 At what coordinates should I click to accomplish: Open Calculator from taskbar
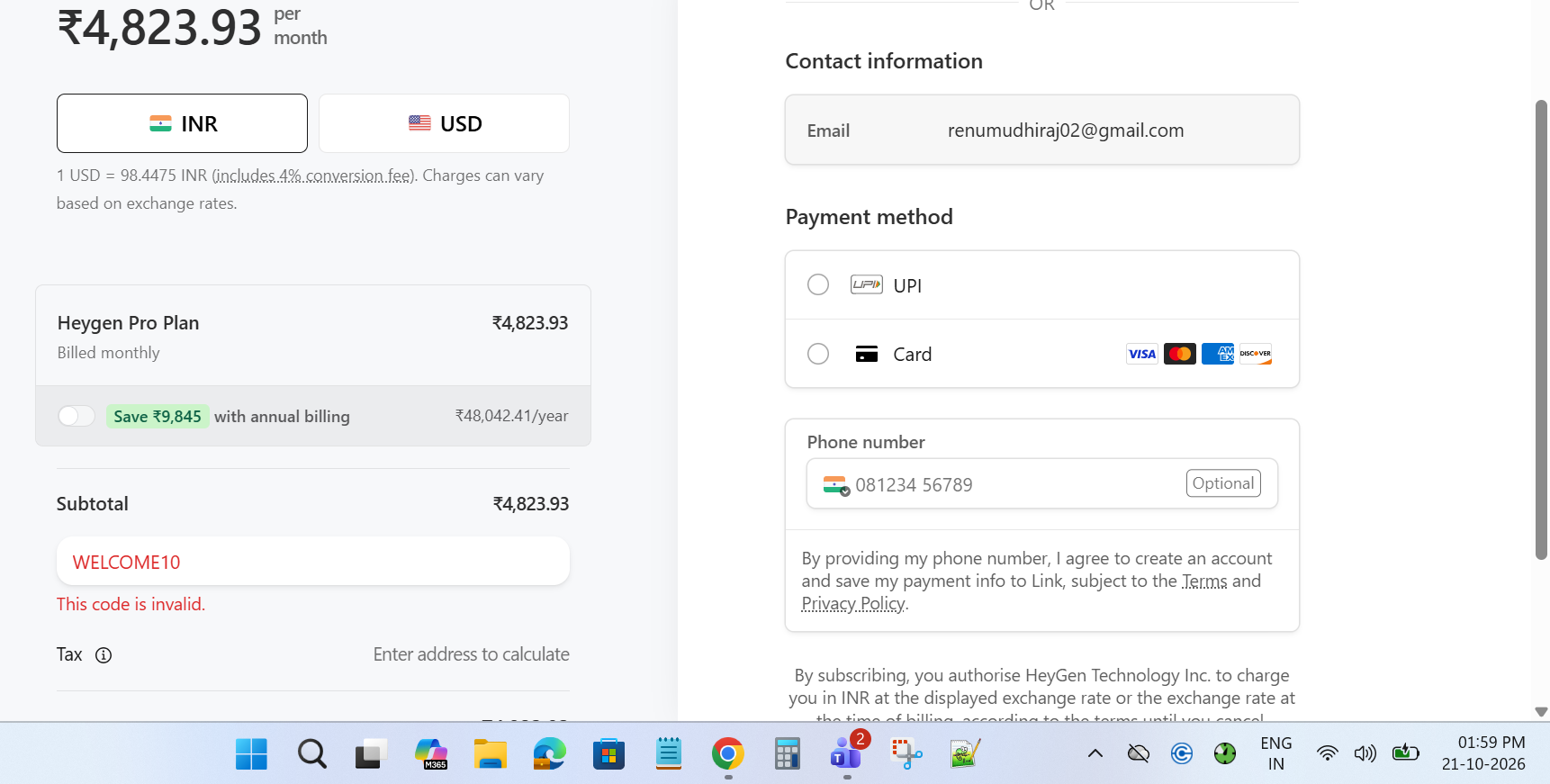tap(787, 753)
